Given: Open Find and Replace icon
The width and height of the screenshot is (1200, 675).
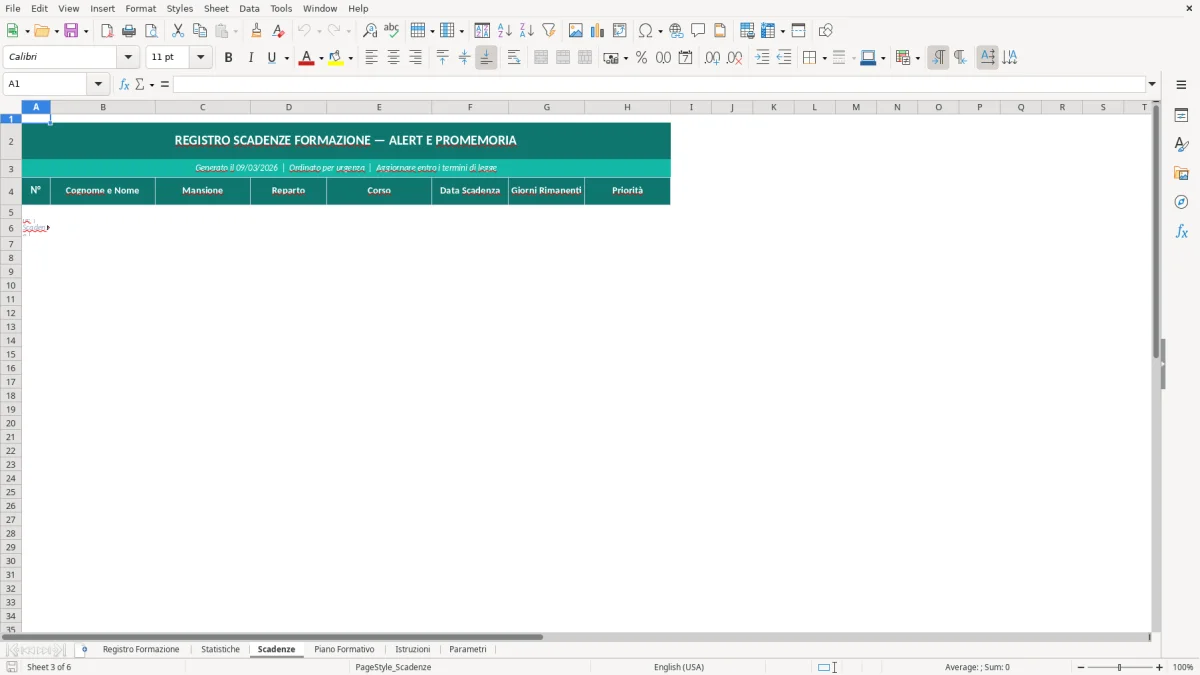Looking at the screenshot, I should [370, 31].
